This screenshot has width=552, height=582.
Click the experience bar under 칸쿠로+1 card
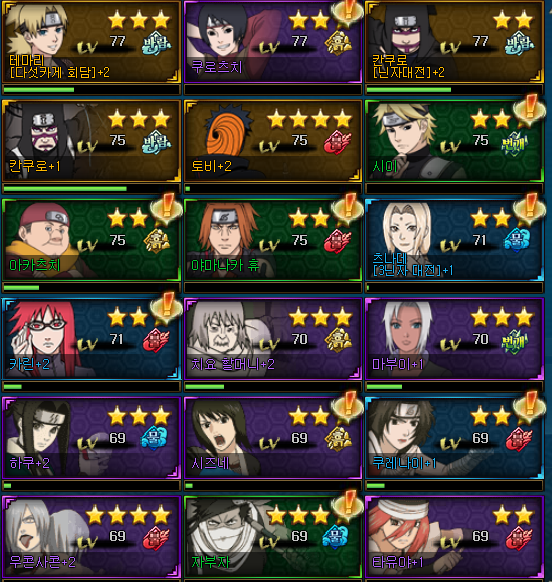click(91, 189)
